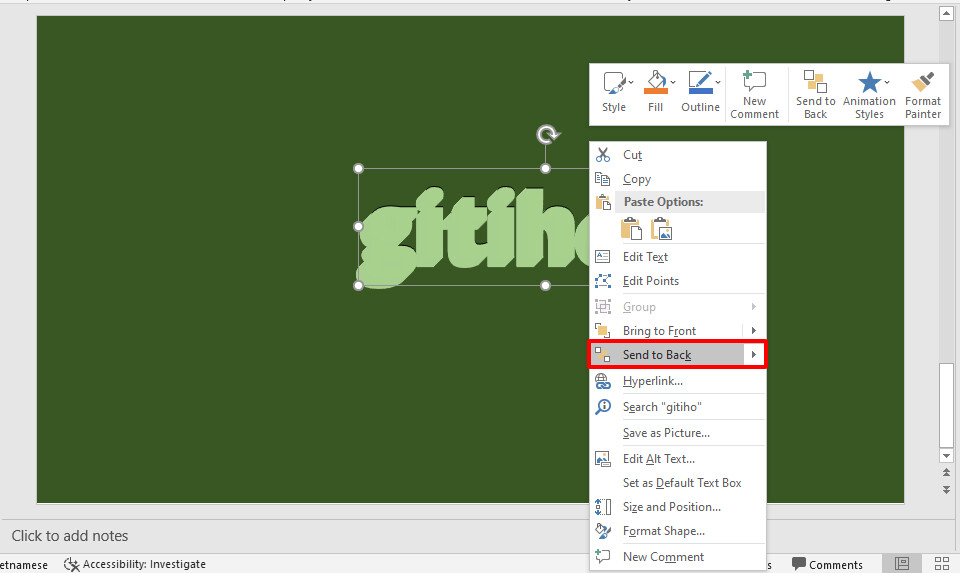
Task: Click the scrollbar down arrow
Action: 946,455
